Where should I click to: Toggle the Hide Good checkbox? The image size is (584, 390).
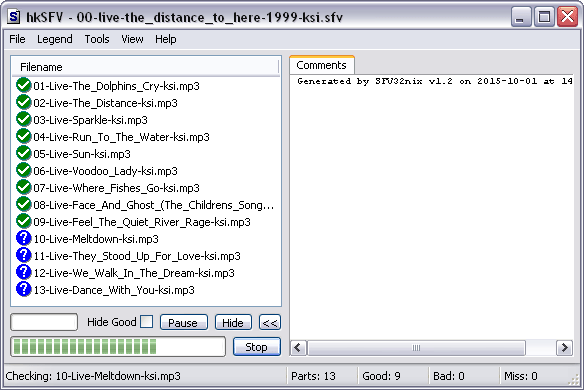pos(146,322)
